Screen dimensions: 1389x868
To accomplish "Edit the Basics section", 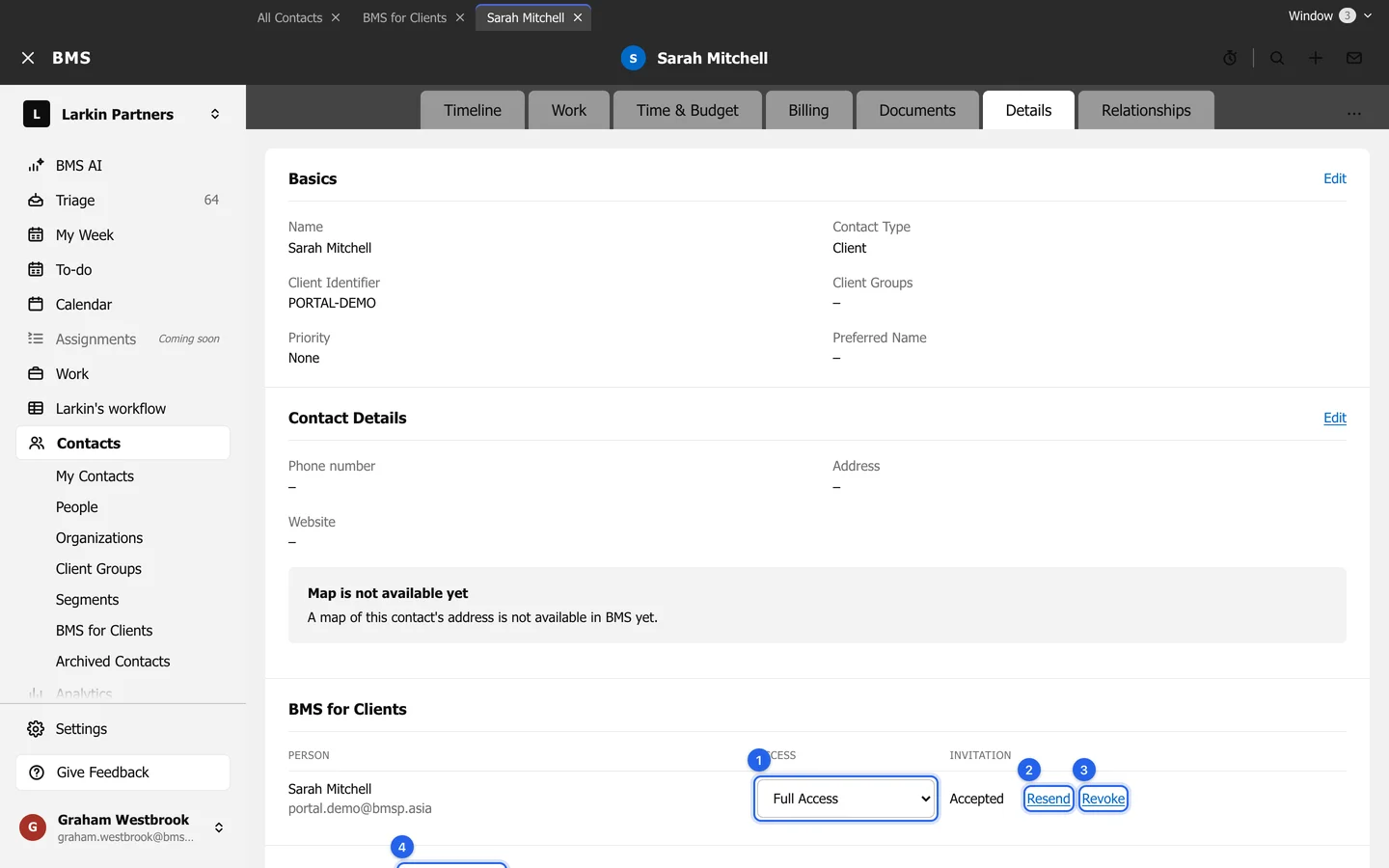I will tap(1335, 178).
